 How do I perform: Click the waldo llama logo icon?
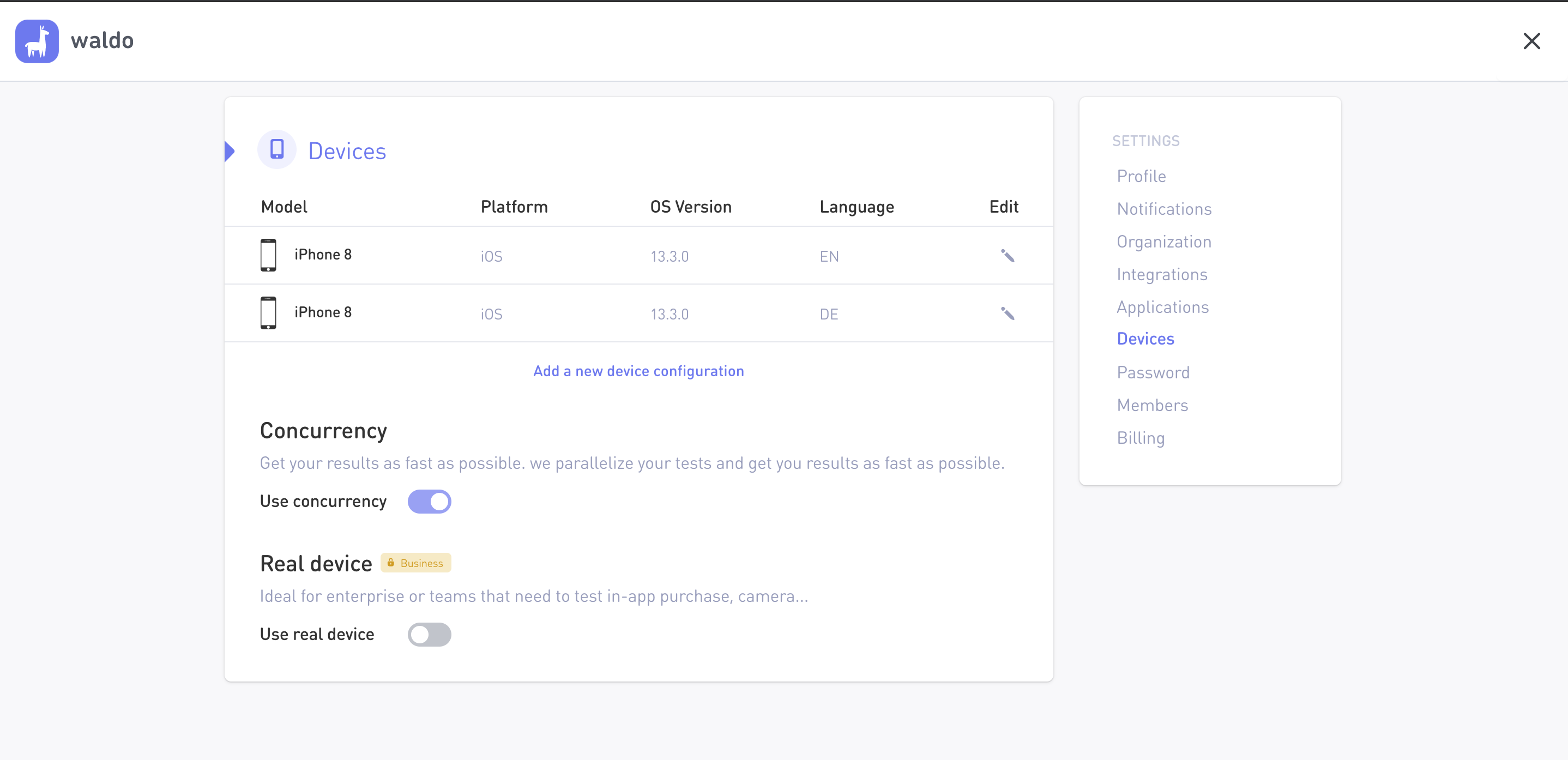click(37, 41)
